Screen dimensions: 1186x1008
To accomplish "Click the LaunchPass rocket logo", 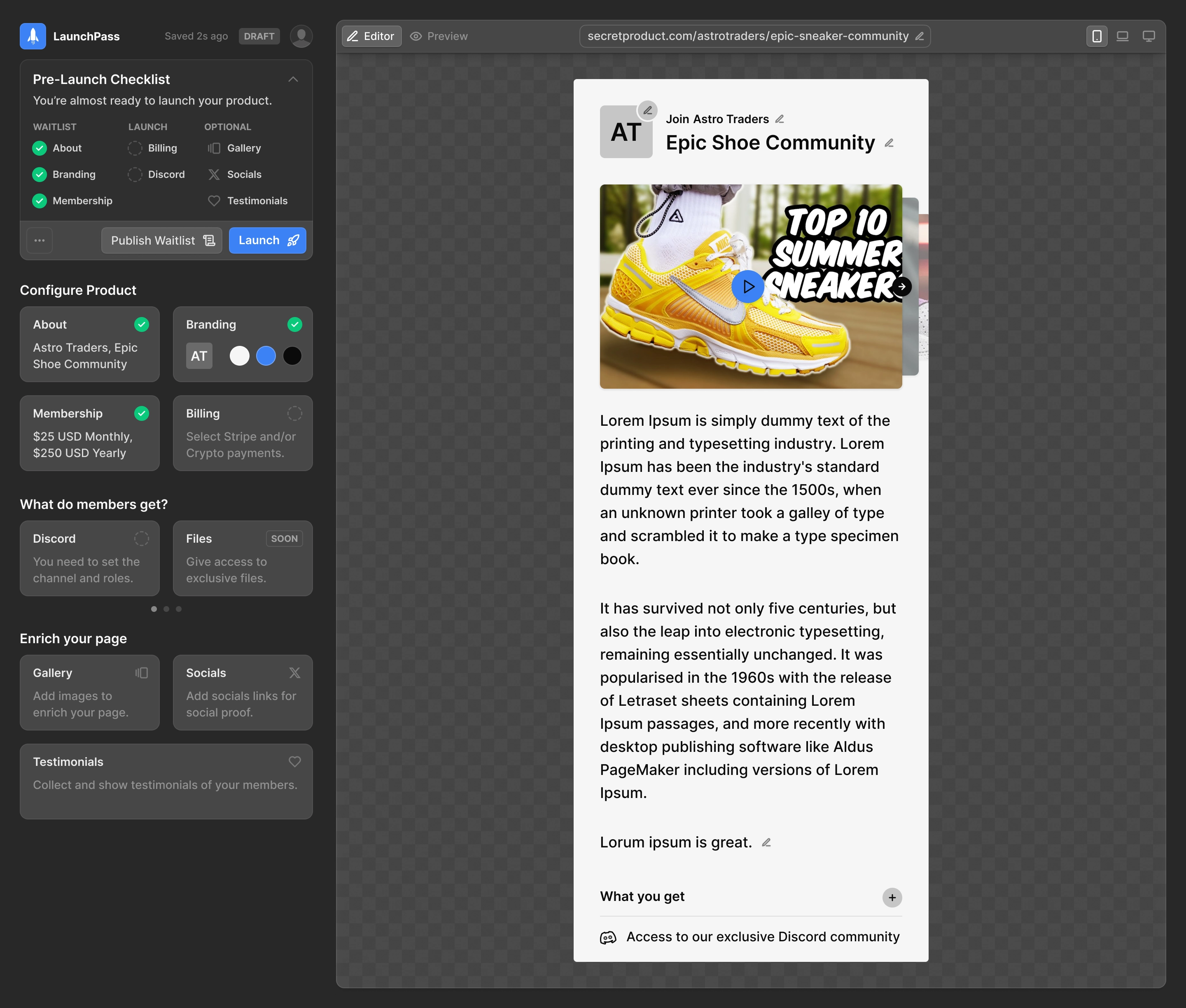I will click(33, 36).
